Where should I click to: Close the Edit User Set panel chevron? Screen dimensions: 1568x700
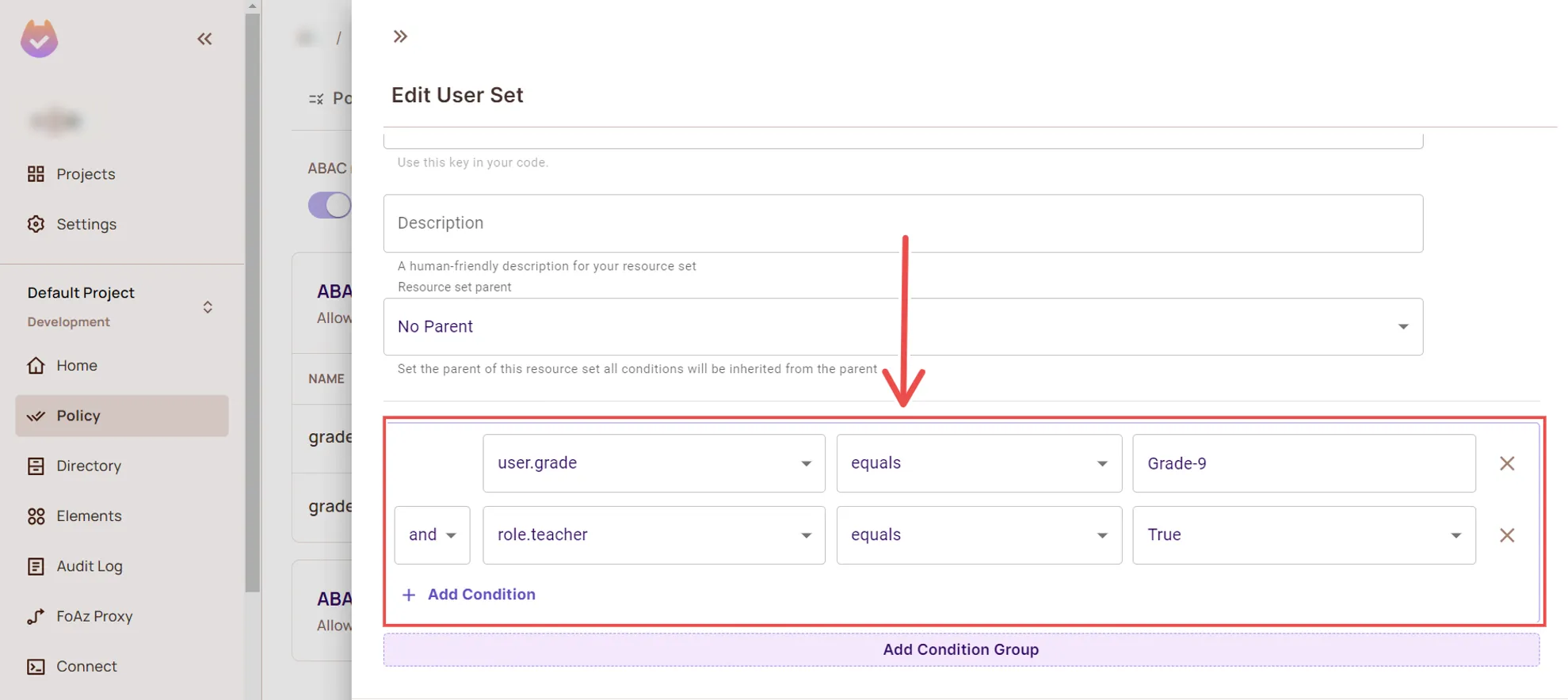coord(400,36)
